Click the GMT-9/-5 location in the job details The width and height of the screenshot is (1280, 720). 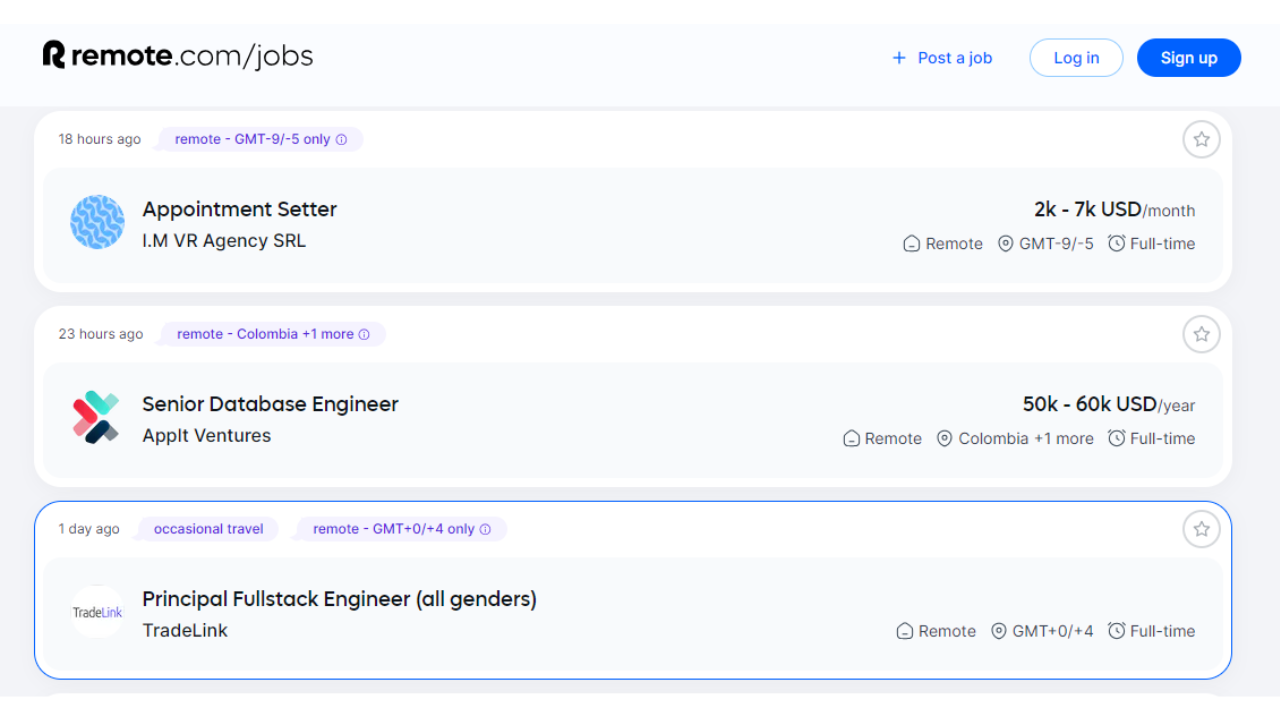1057,244
